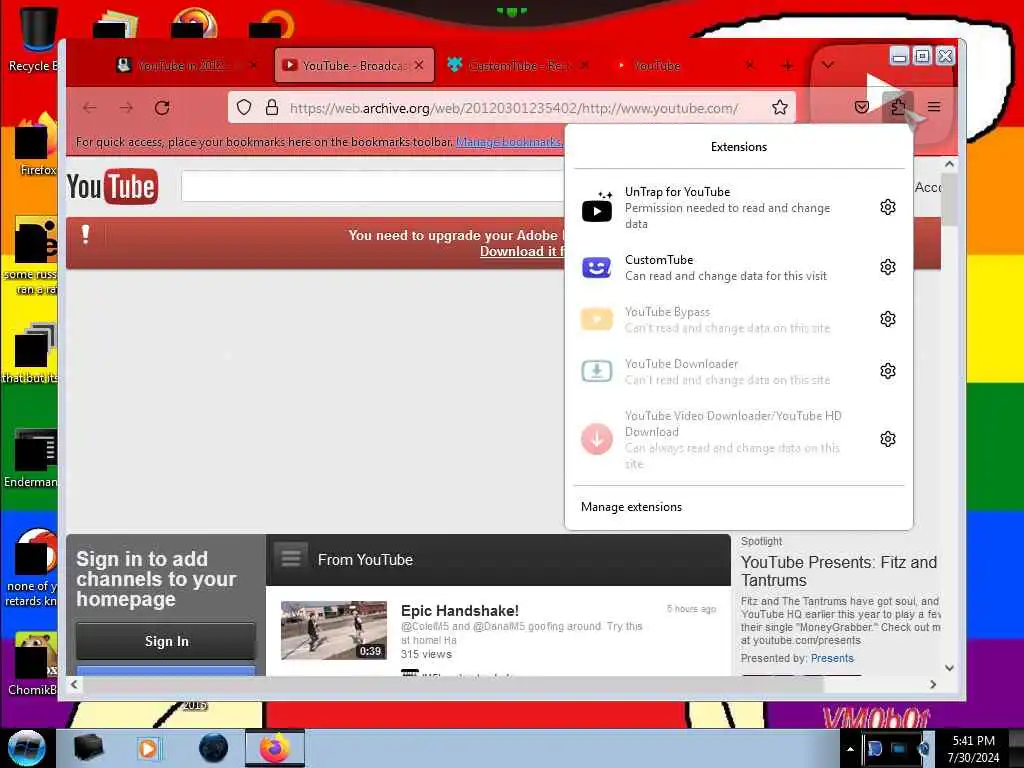Open the Windows Start menu orb
Viewport: 1024px width, 768px height.
pos(27,748)
